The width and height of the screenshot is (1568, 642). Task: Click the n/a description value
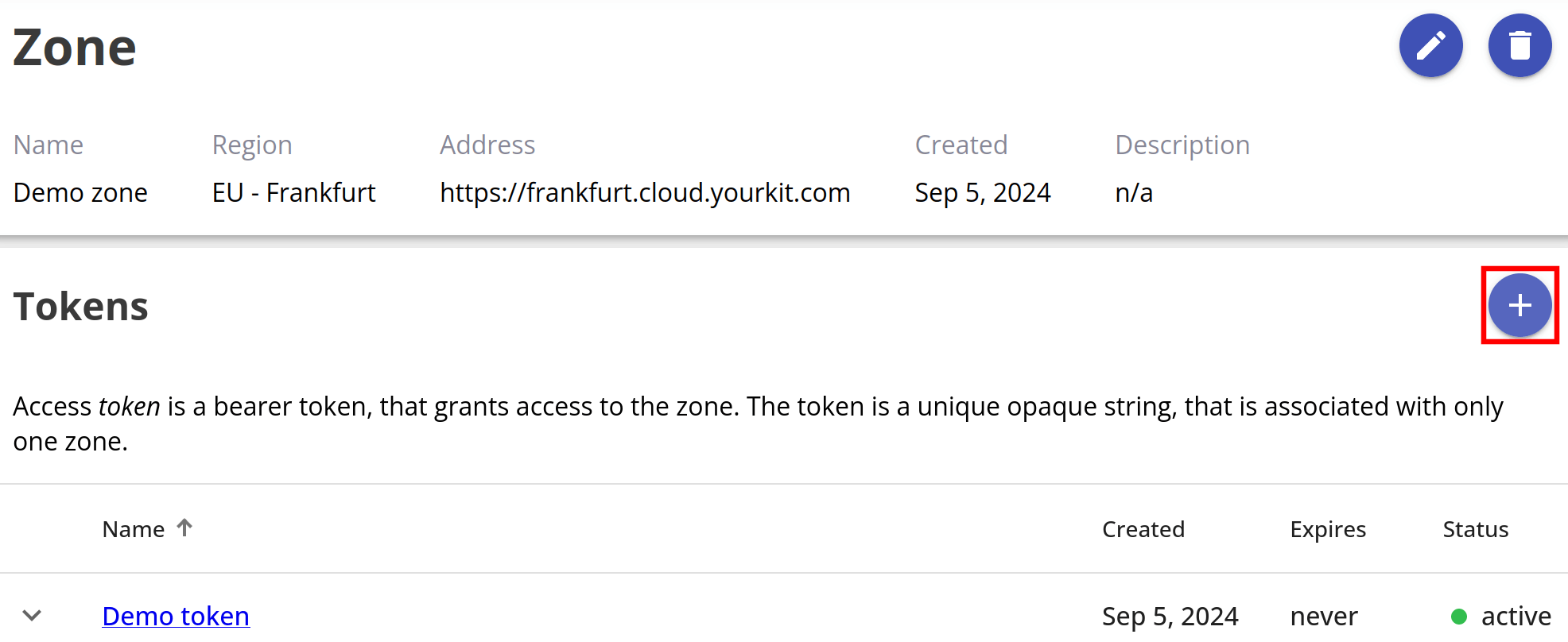pos(1134,192)
